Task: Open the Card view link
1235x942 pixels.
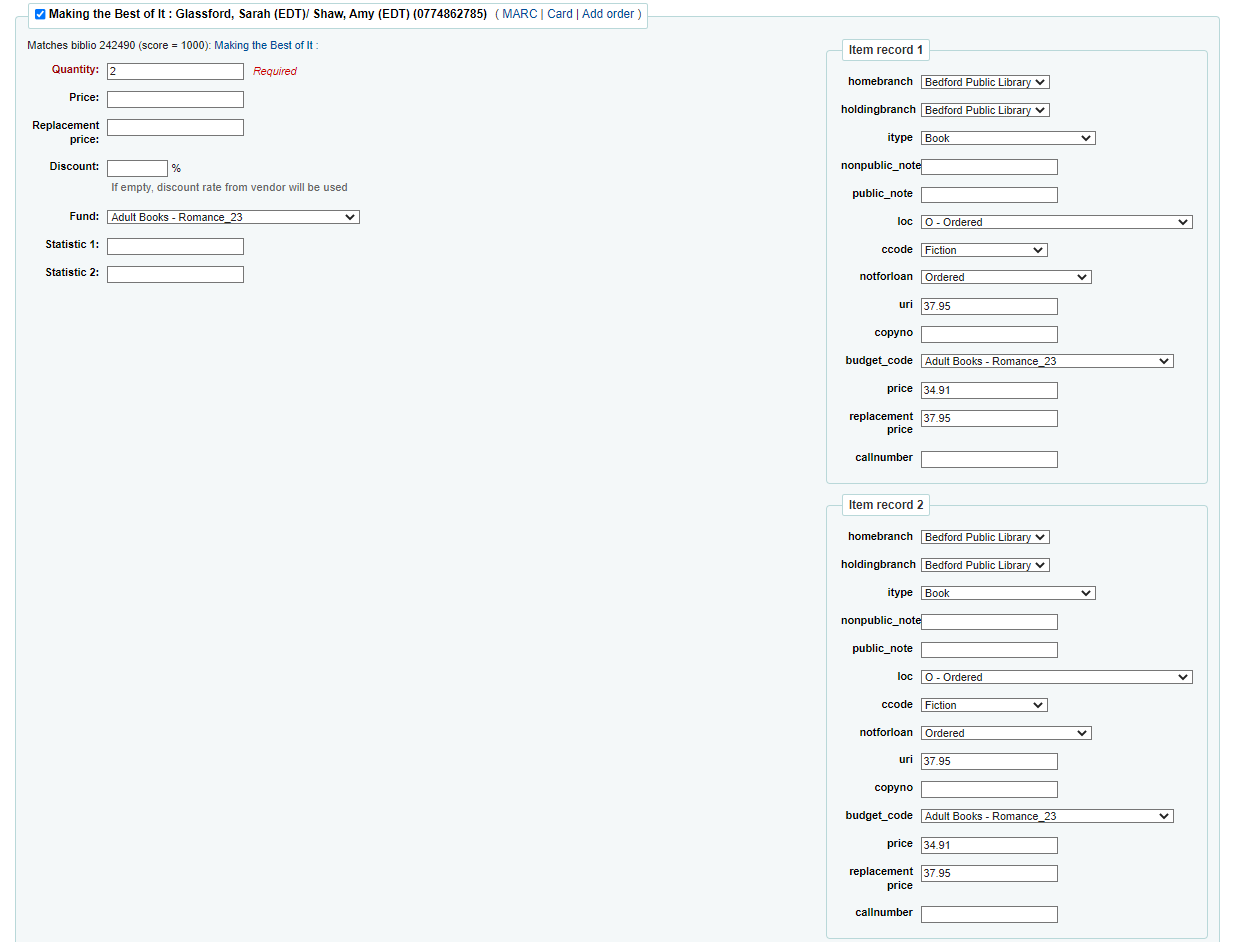Action: coord(560,14)
